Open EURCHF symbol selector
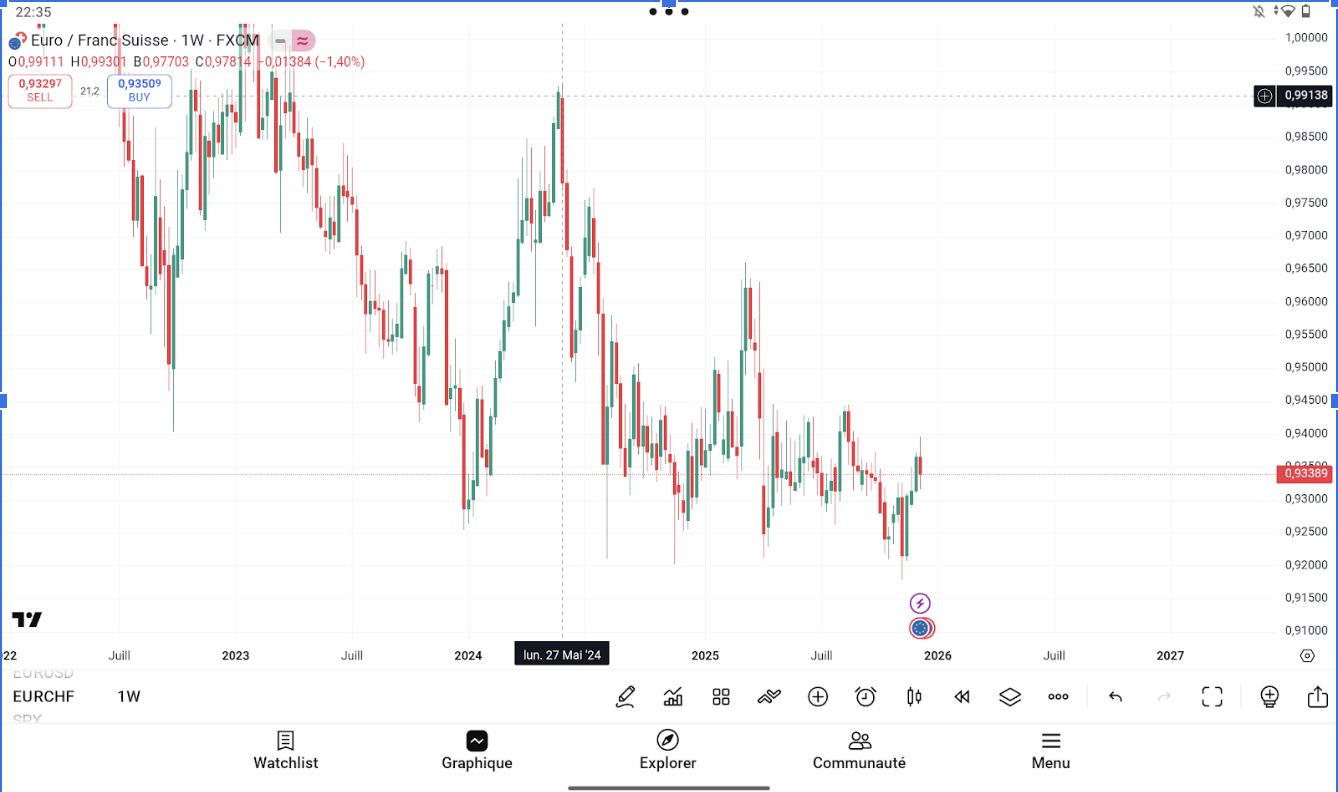This screenshot has width=1338, height=792. coord(43,696)
